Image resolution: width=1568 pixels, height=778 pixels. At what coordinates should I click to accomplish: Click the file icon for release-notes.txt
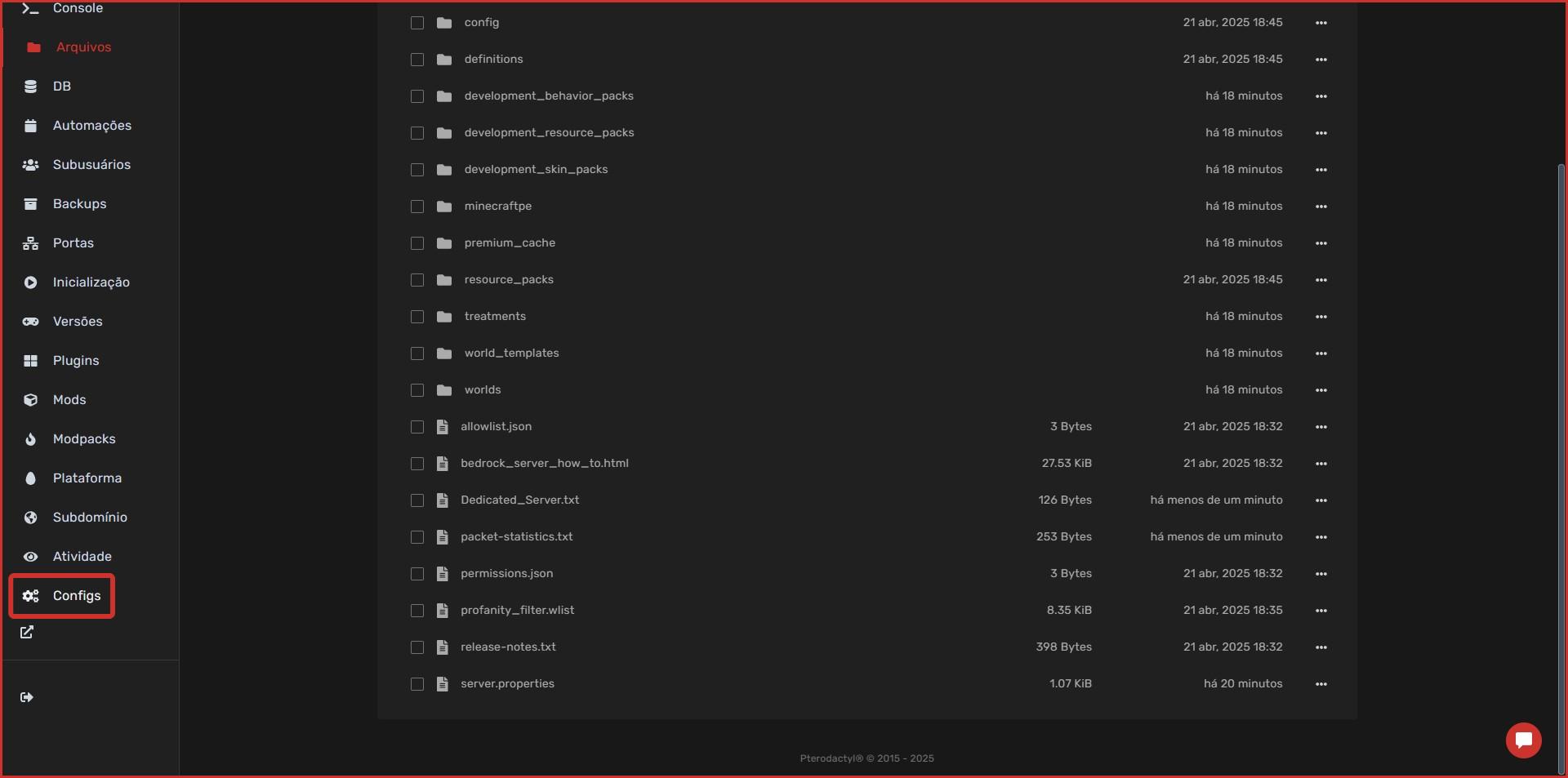coord(443,647)
